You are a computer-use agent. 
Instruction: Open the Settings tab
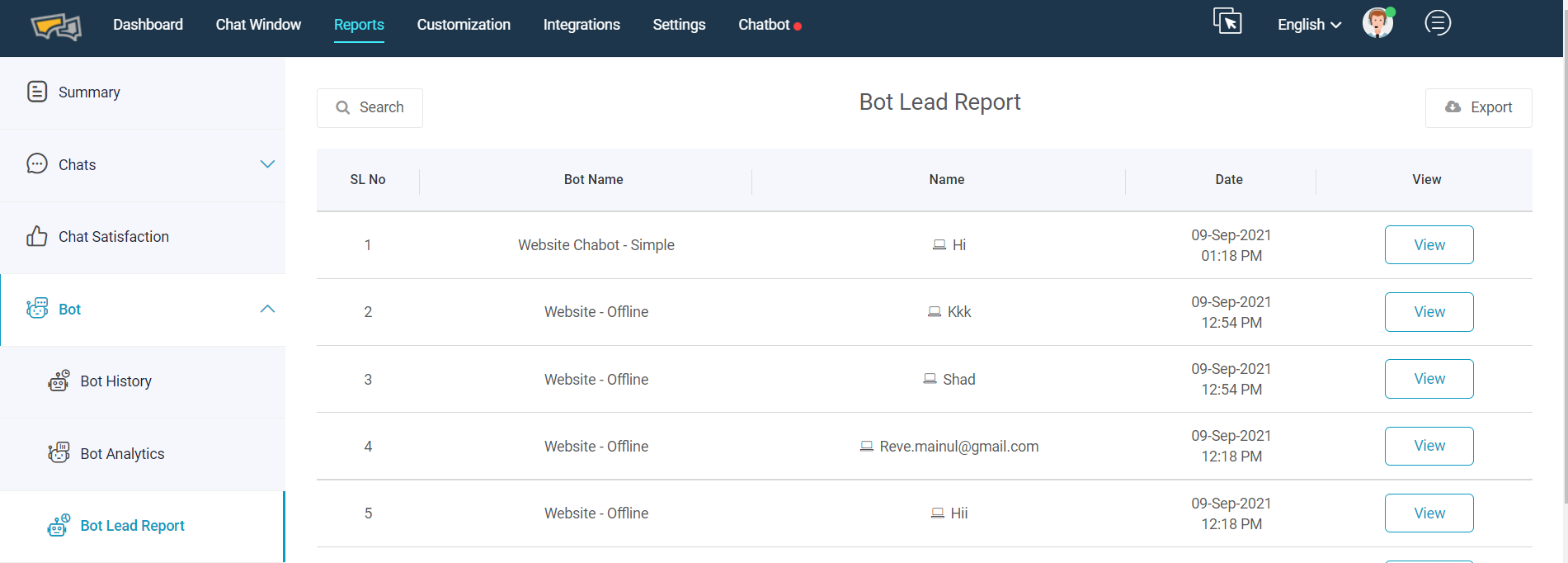point(679,25)
